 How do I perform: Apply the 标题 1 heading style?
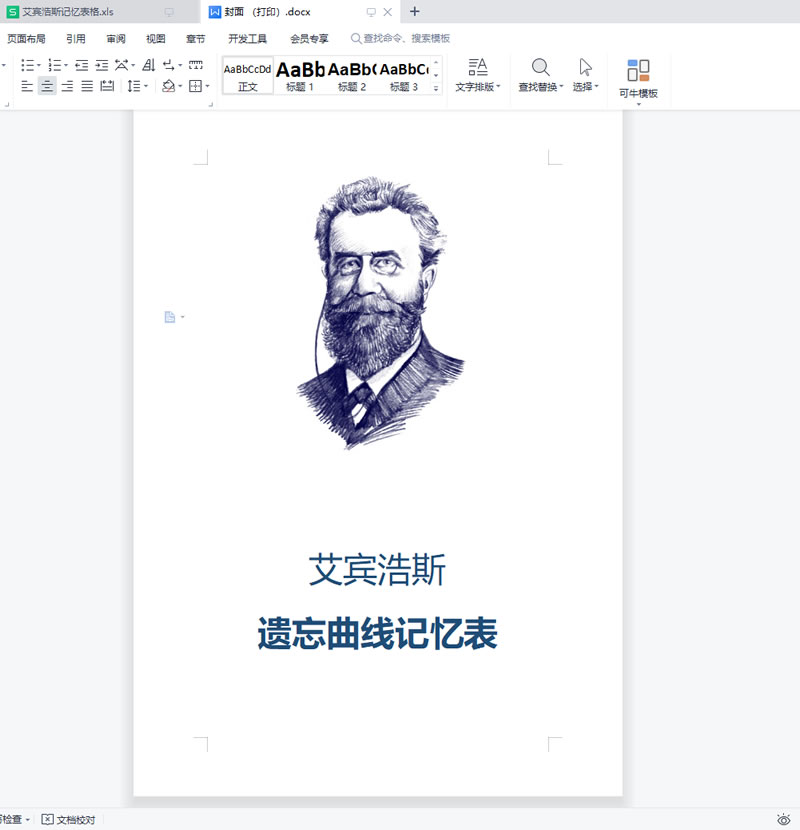click(300, 75)
